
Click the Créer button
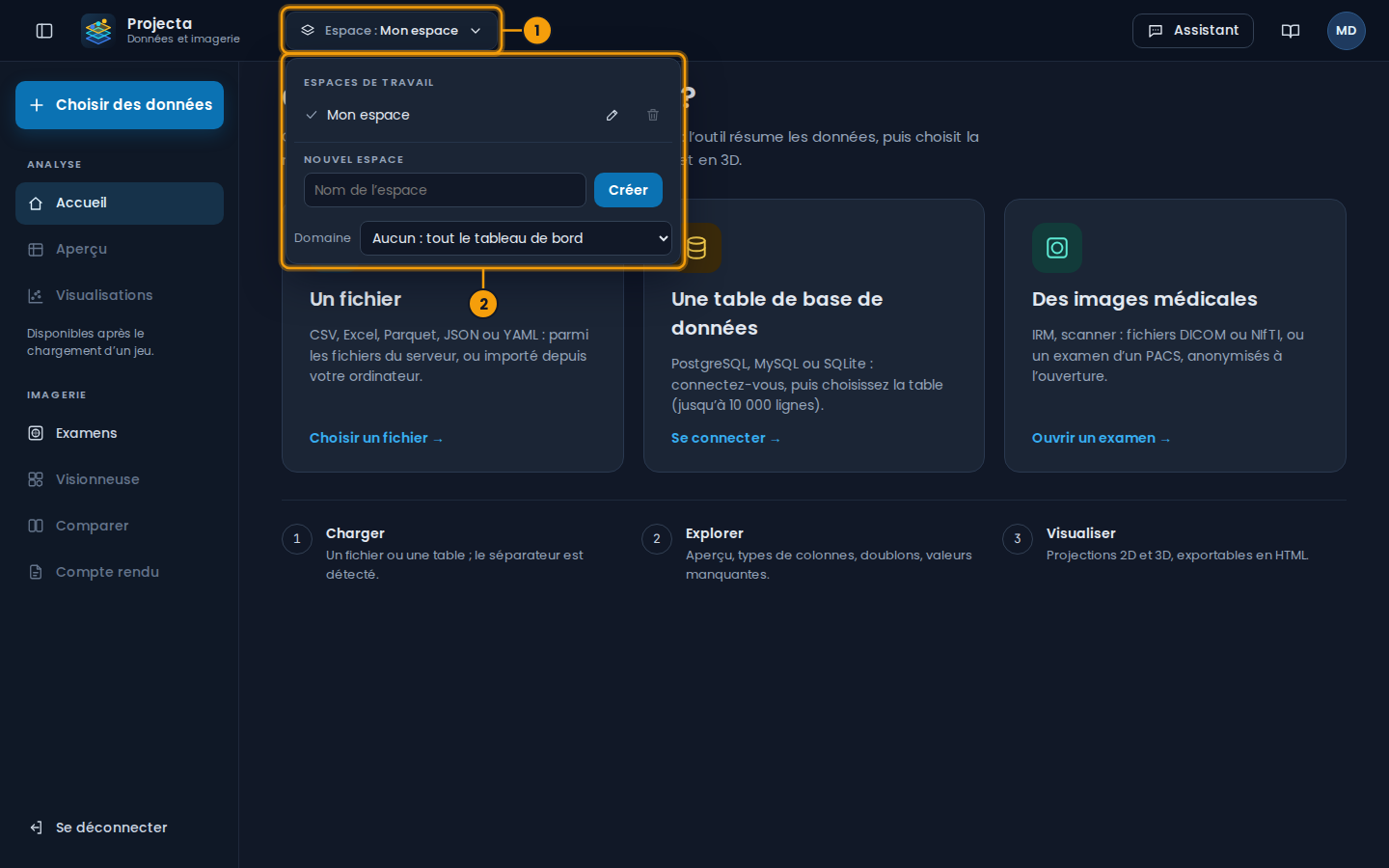click(628, 190)
